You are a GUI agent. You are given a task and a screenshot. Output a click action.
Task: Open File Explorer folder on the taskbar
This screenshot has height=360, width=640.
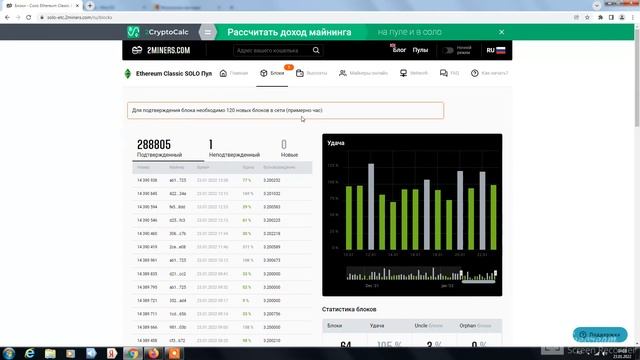(50, 353)
